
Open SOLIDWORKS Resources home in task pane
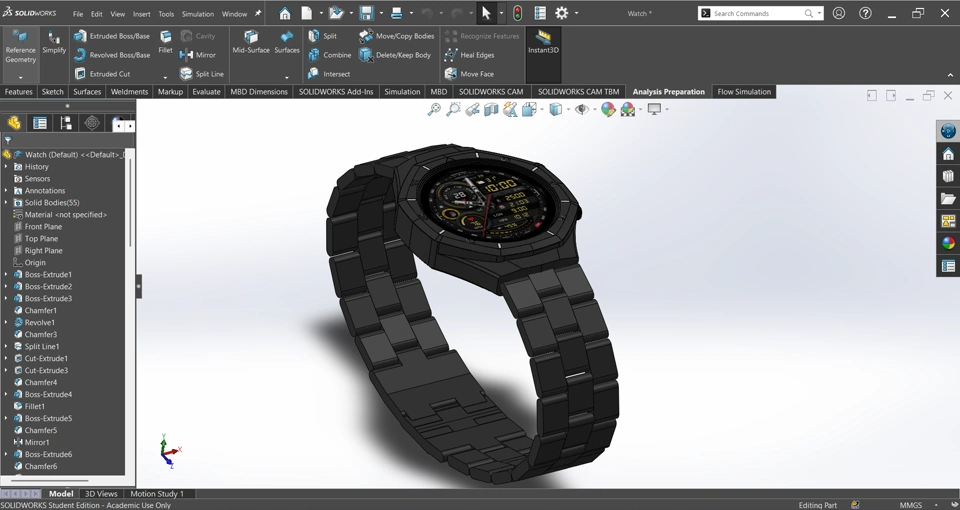coord(948,154)
